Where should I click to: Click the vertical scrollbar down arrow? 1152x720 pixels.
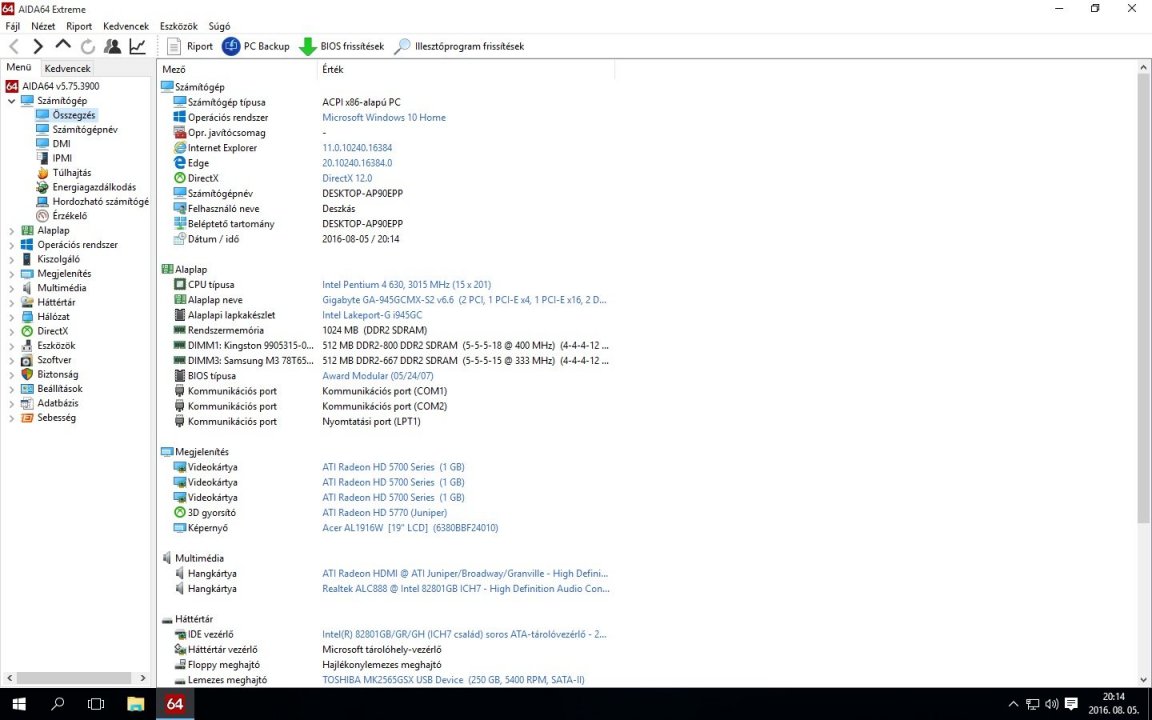[1144, 680]
